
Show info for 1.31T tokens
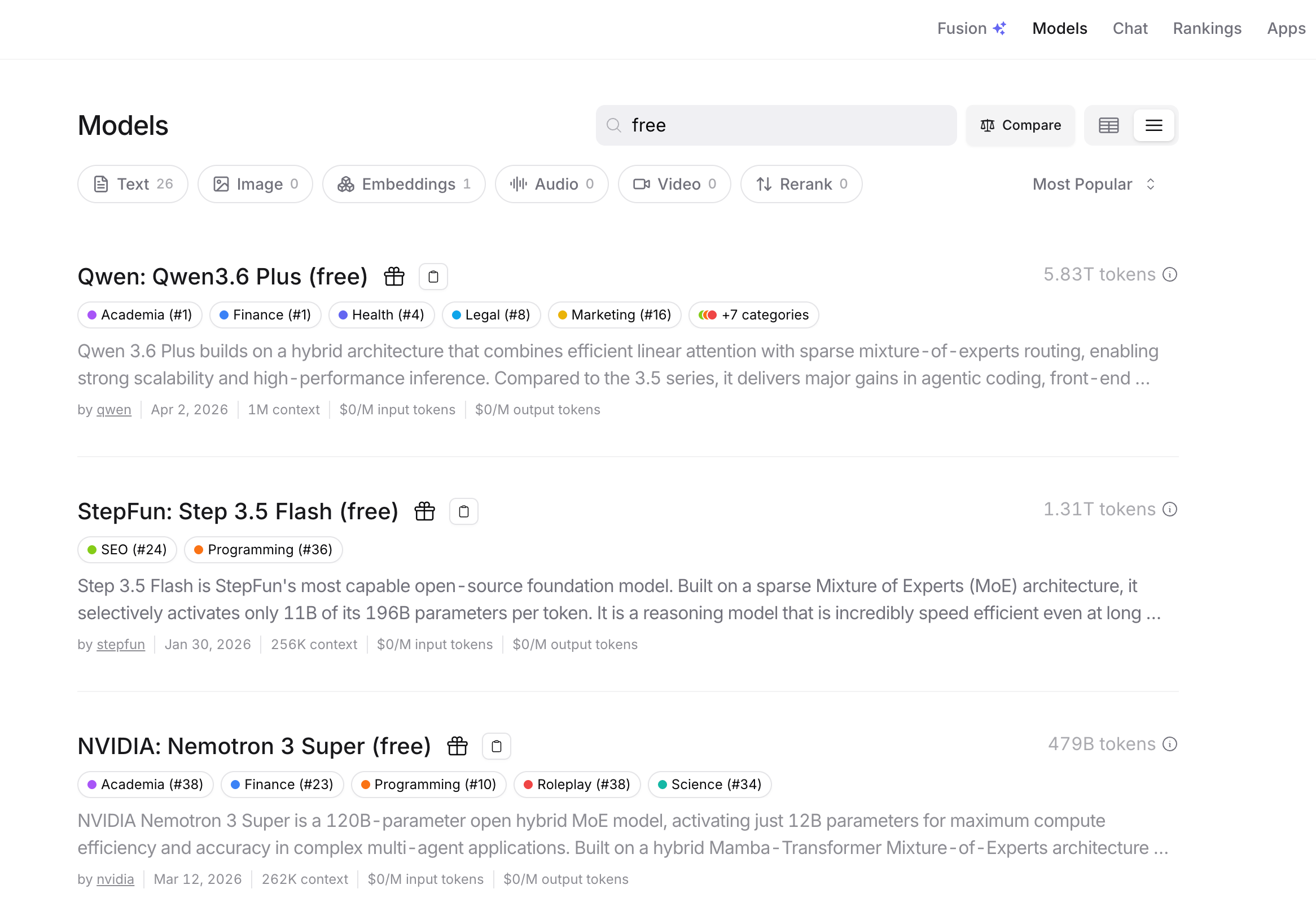pos(1170,509)
